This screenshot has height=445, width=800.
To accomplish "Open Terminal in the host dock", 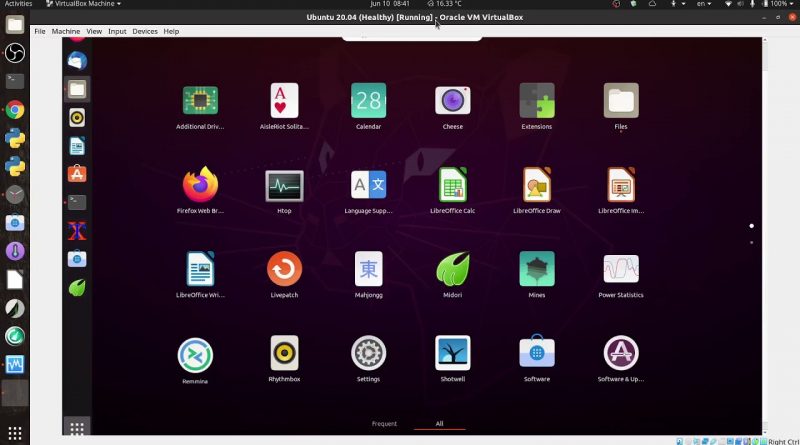I will (15, 81).
